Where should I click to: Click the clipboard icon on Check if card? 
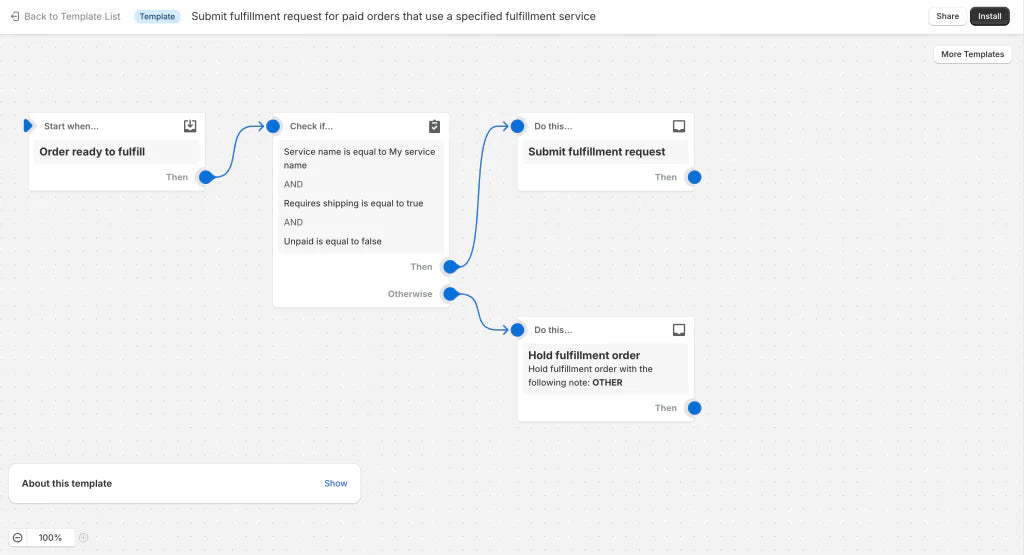434,126
